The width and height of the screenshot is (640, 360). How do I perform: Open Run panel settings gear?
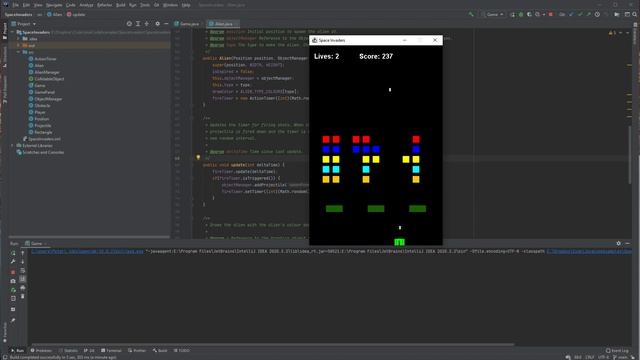(618, 243)
